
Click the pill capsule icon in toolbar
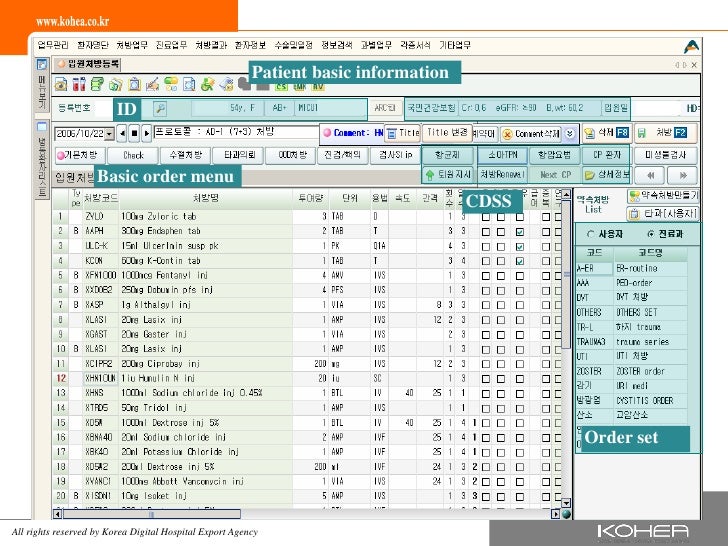pos(171,84)
